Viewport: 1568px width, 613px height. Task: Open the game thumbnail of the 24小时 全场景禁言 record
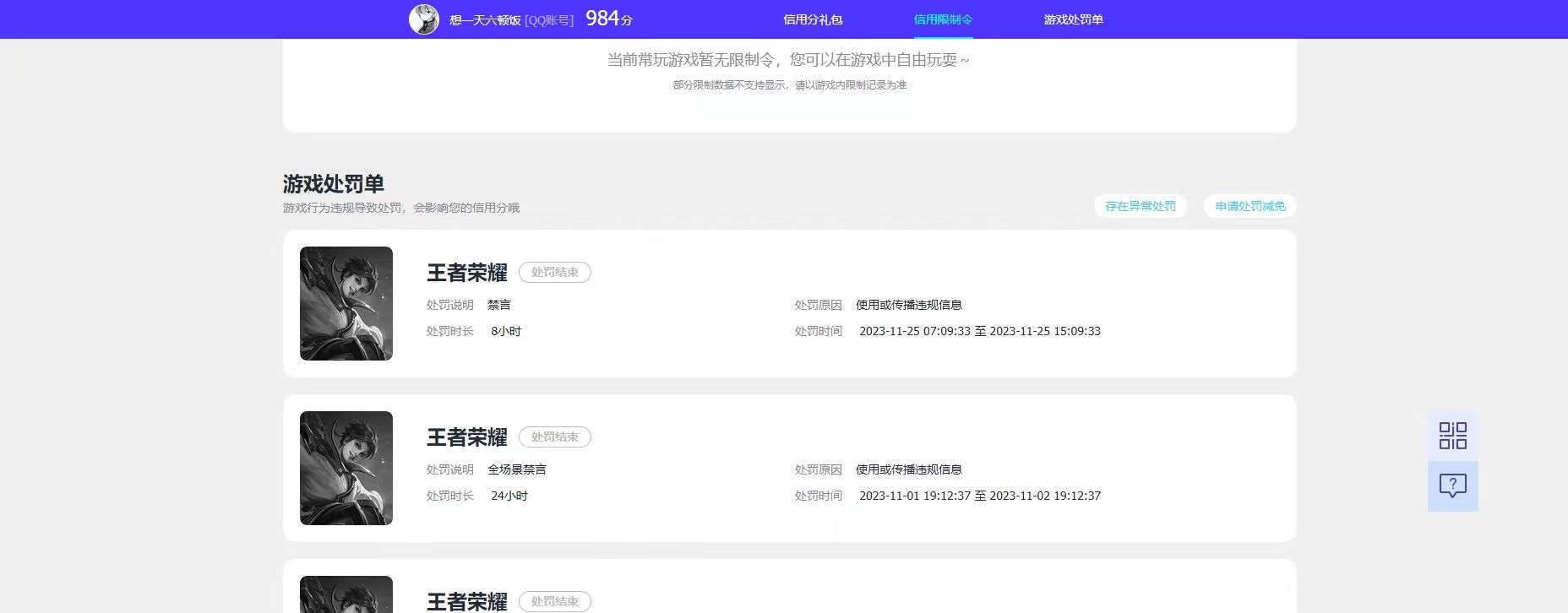(346, 468)
